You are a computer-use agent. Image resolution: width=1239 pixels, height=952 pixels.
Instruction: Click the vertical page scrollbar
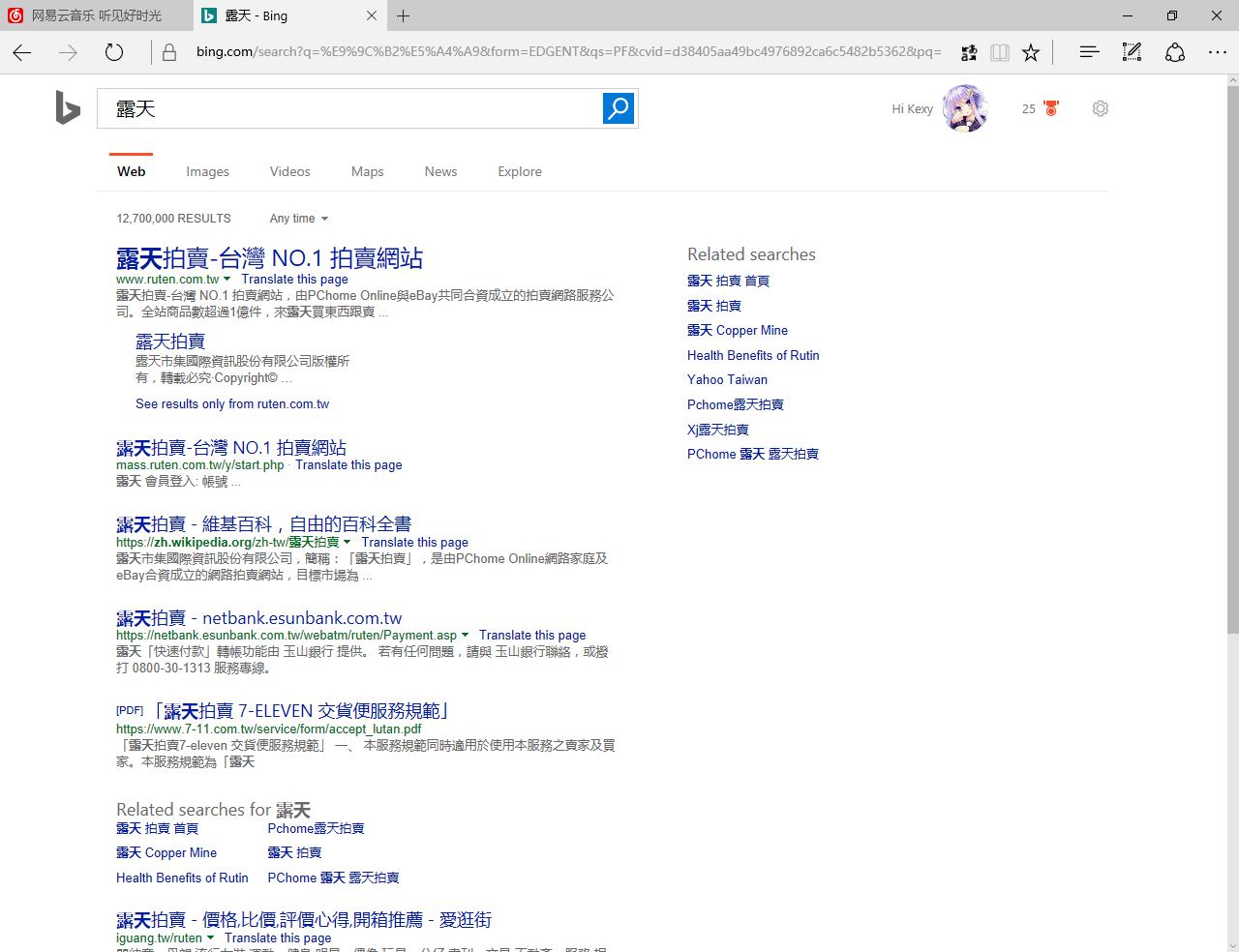pos(1230,387)
